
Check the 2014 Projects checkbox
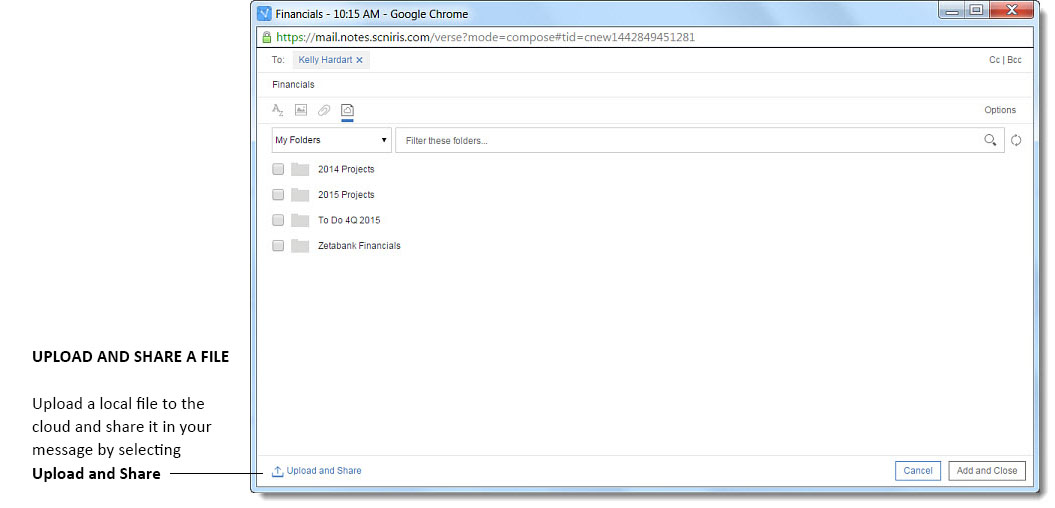coord(278,169)
